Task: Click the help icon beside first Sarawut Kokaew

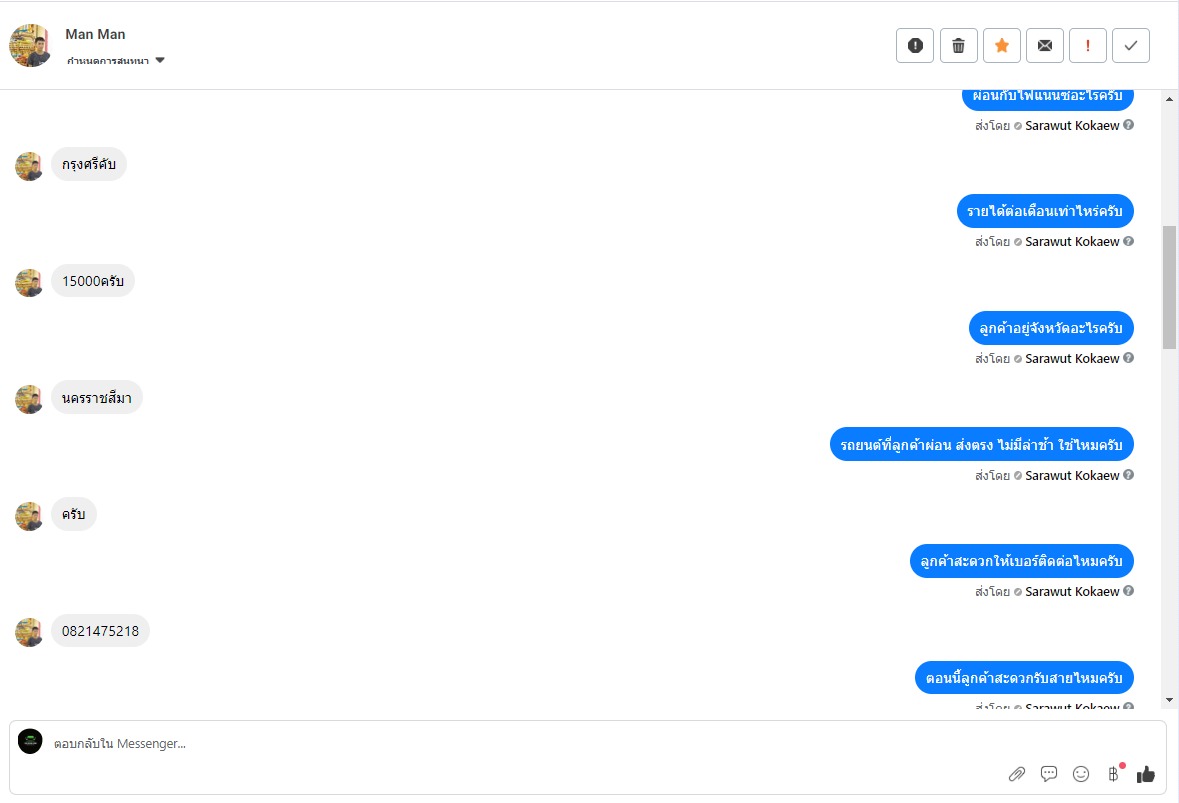Action: [1129, 125]
